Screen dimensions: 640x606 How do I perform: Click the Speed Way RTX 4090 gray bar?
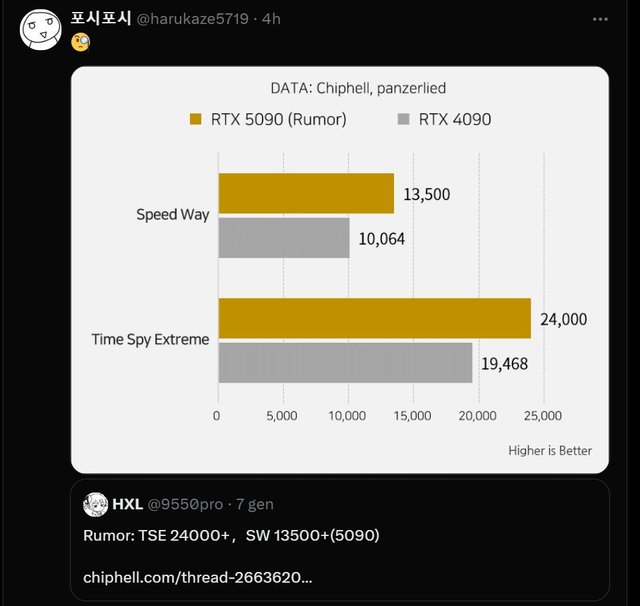tap(283, 238)
